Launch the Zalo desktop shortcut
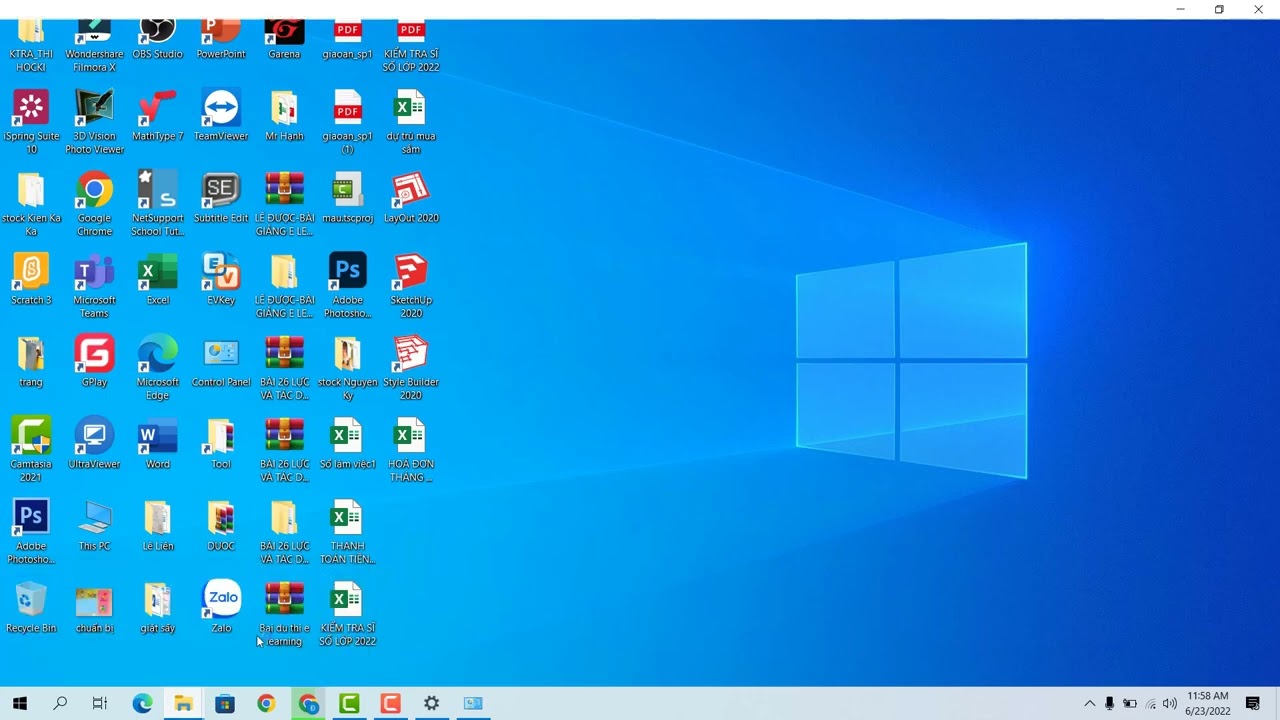The height and width of the screenshot is (720, 1280). [x=221, y=607]
